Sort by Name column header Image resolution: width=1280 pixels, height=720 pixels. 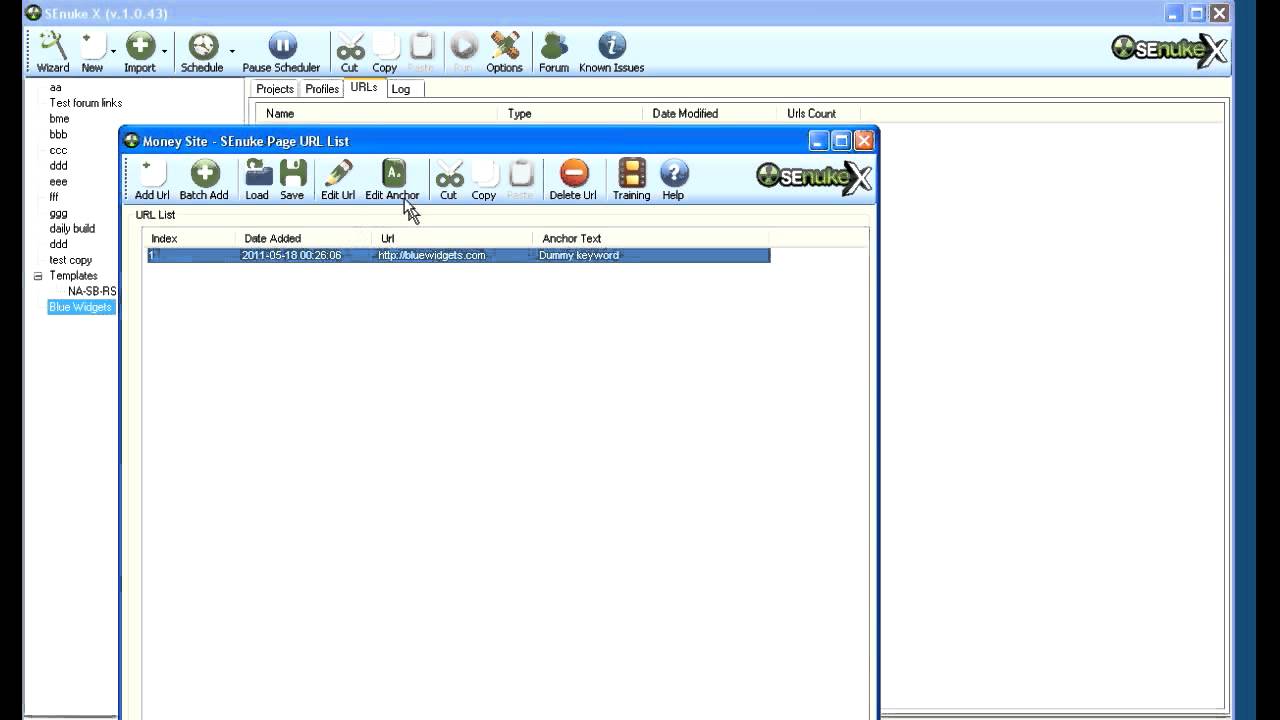point(376,114)
